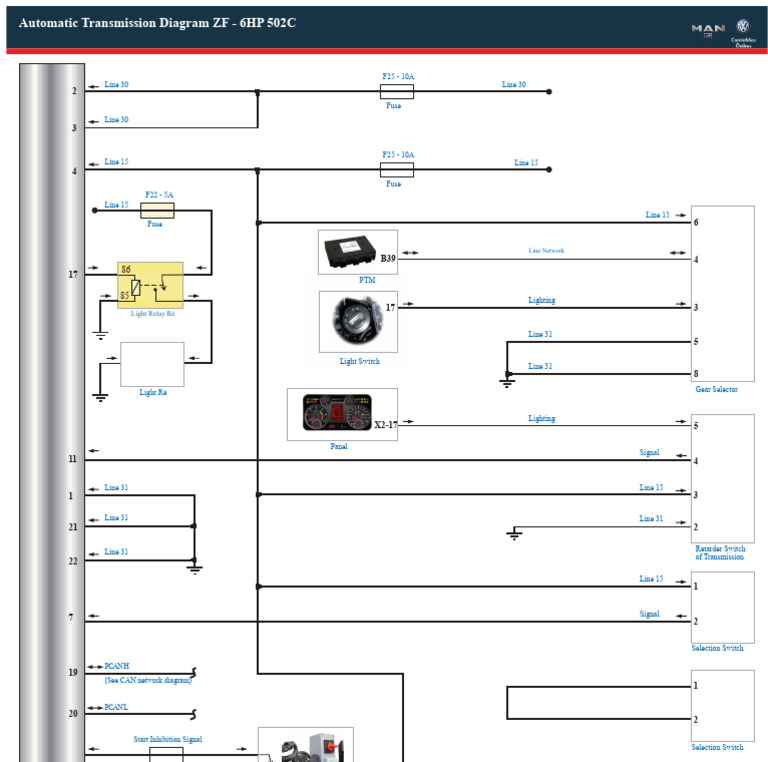Click the relay coil symbol between 86 and 85

click(x=136, y=287)
